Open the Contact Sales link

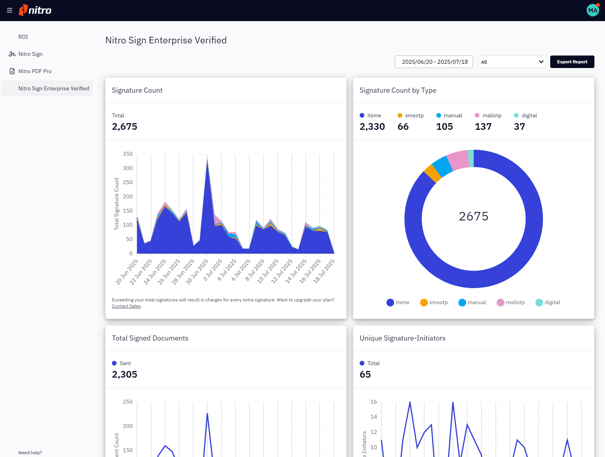[x=126, y=306]
